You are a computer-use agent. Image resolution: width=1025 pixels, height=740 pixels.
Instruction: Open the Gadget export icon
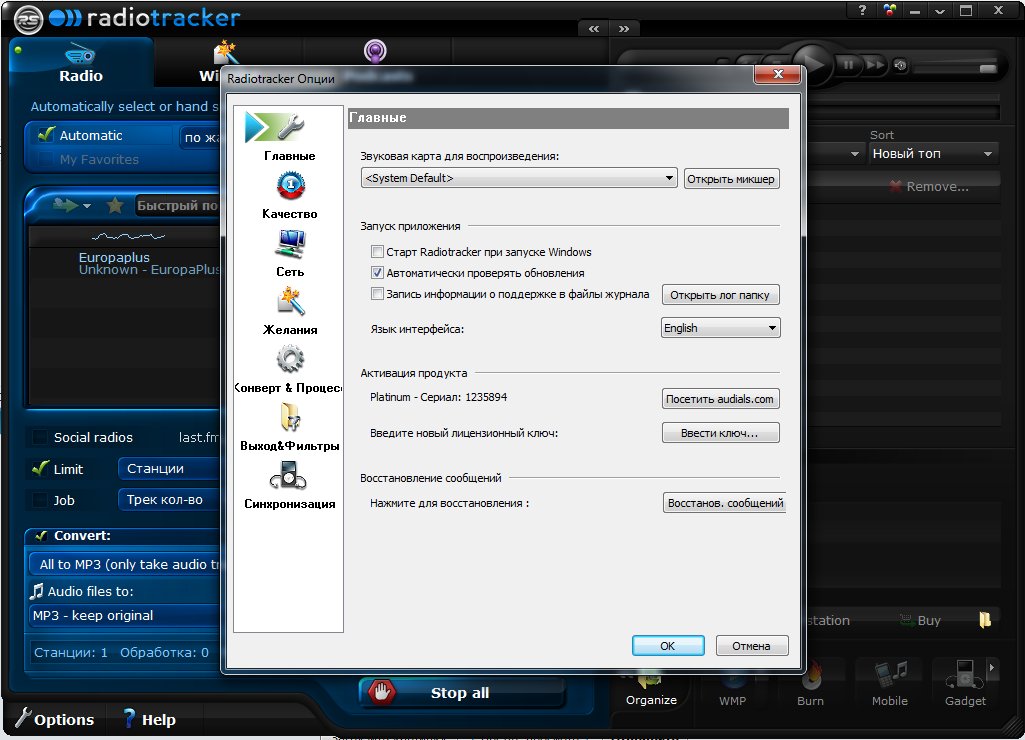point(965,685)
